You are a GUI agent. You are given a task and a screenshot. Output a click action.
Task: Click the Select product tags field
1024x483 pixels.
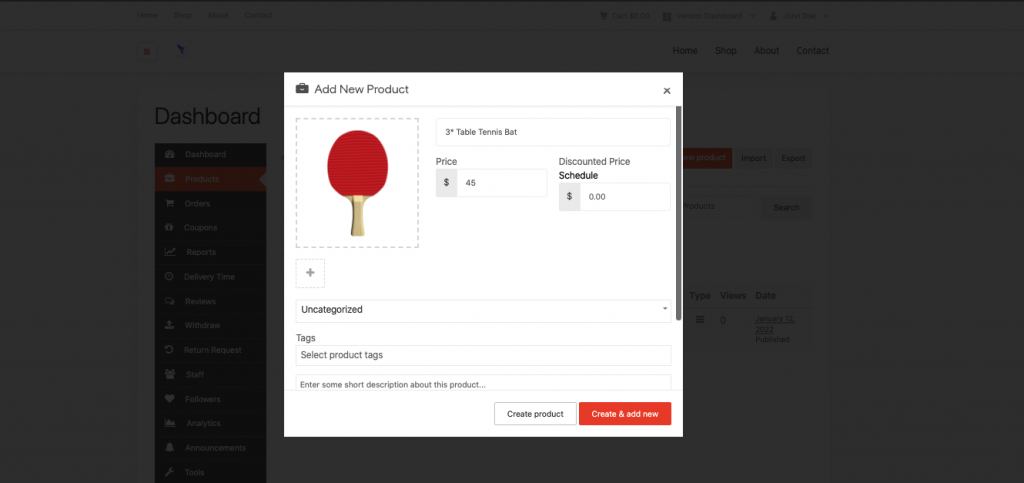483,355
